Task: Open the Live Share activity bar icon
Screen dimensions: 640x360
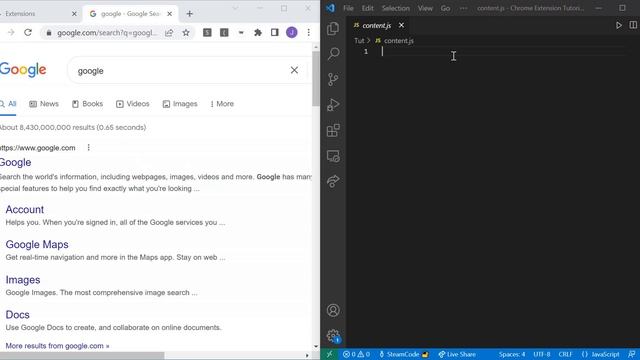Action: pyautogui.click(x=333, y=181)
